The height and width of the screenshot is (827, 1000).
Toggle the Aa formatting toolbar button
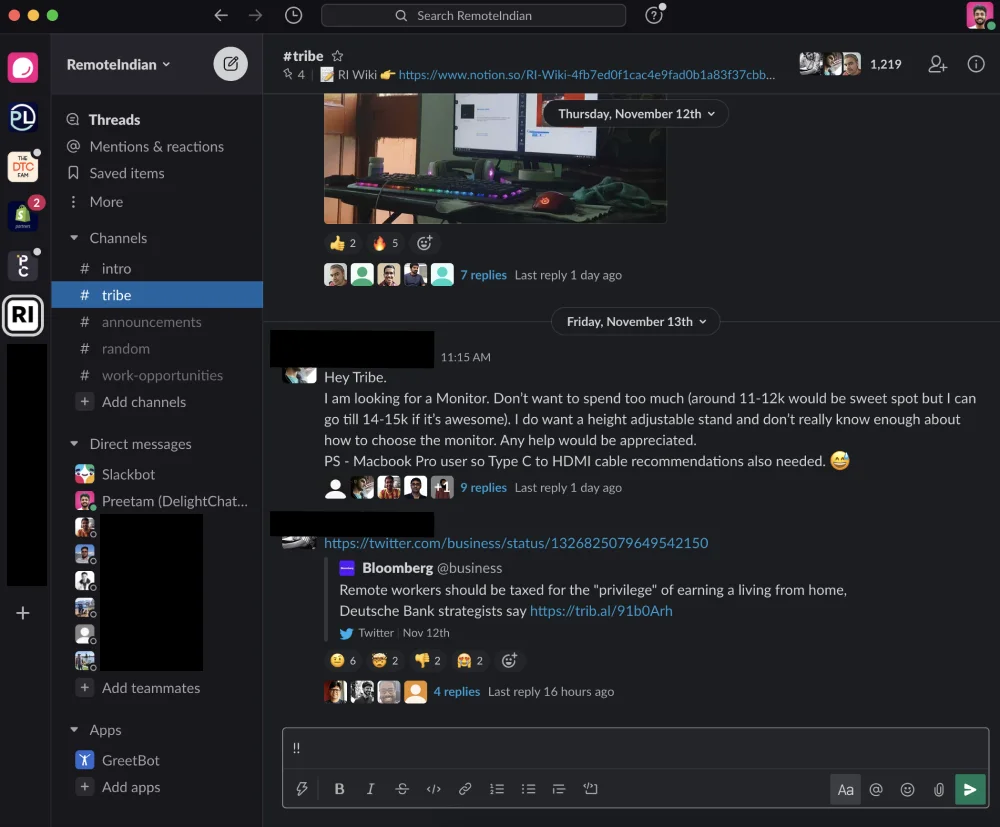845,789
